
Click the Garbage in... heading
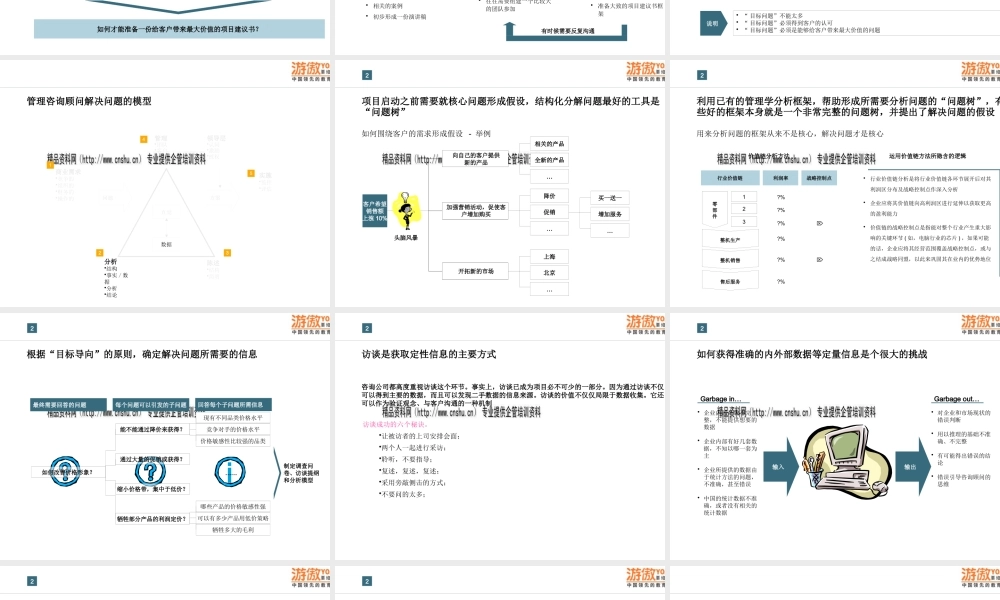coord(721,399)
